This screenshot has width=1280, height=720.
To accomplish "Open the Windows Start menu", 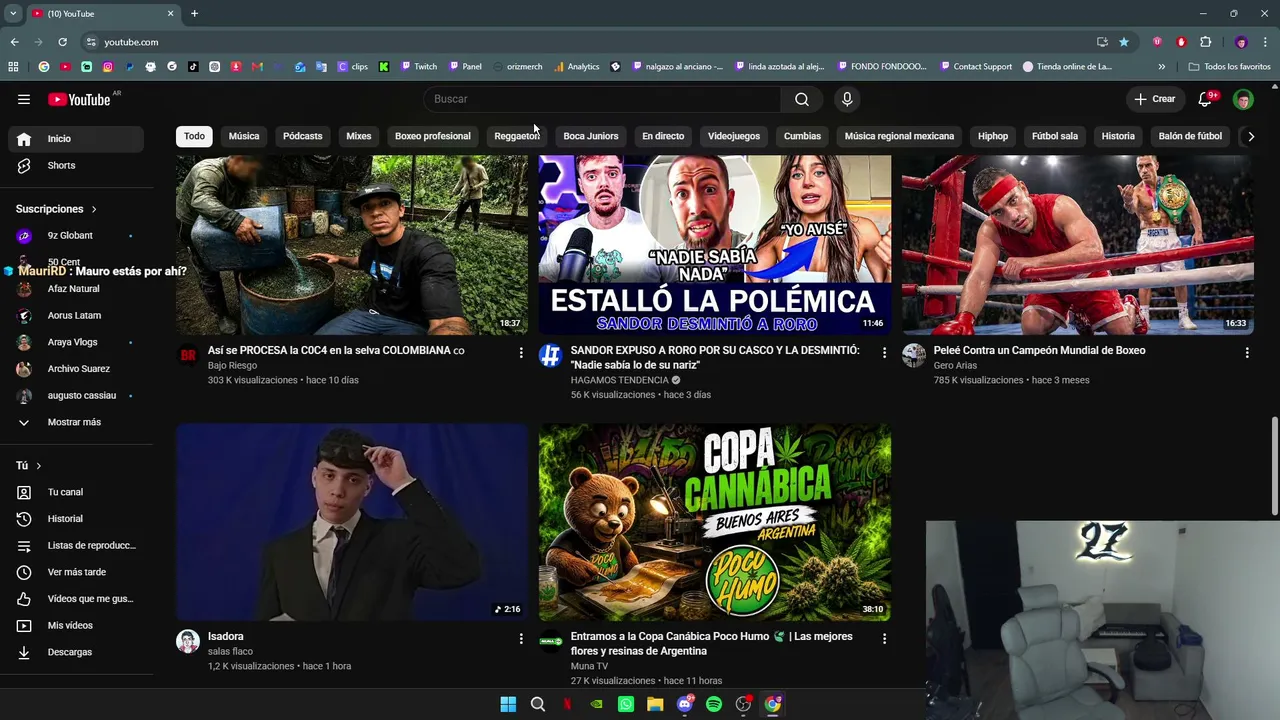I will [508, 704].
